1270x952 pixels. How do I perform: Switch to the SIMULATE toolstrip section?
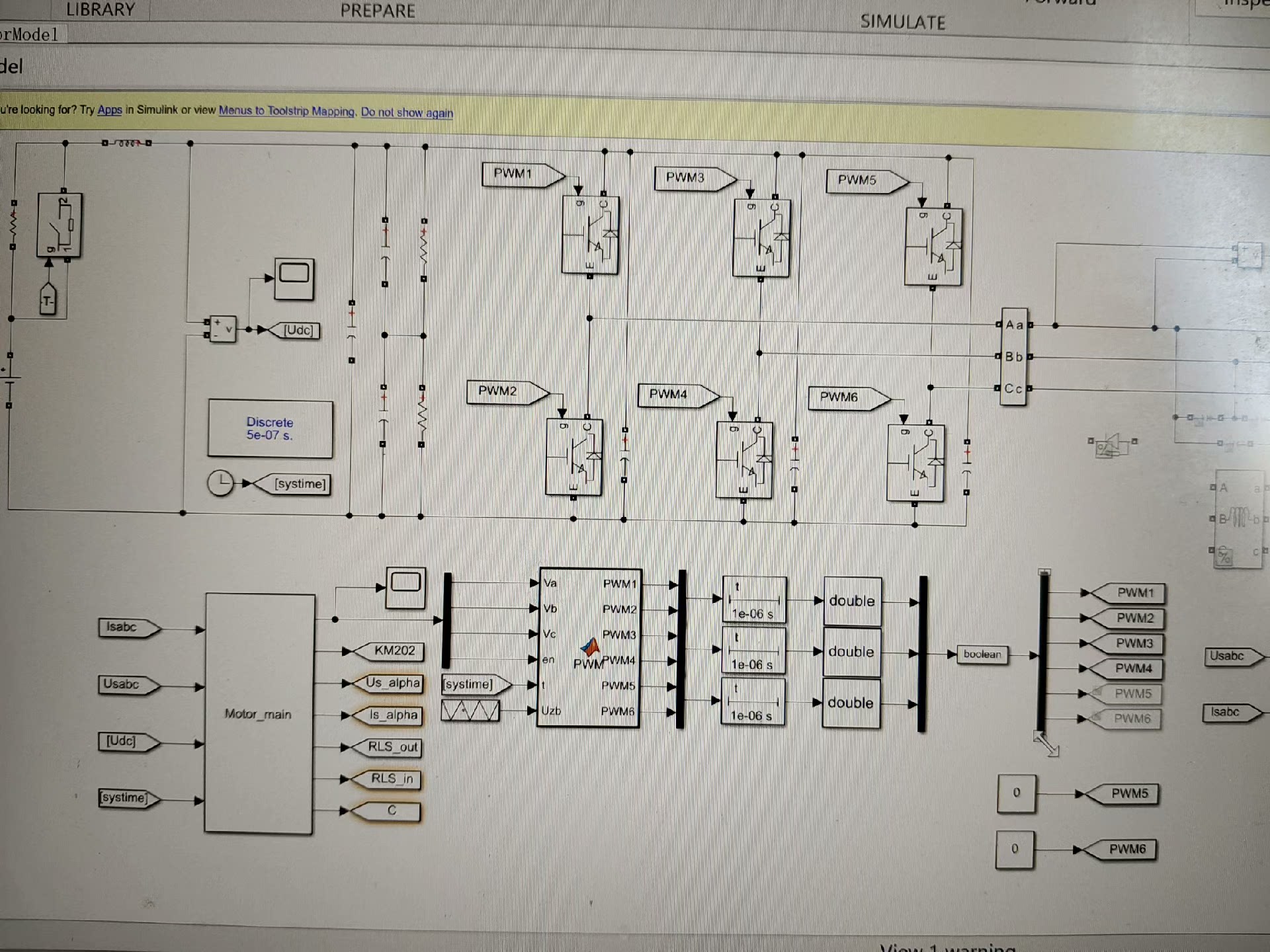902,22
